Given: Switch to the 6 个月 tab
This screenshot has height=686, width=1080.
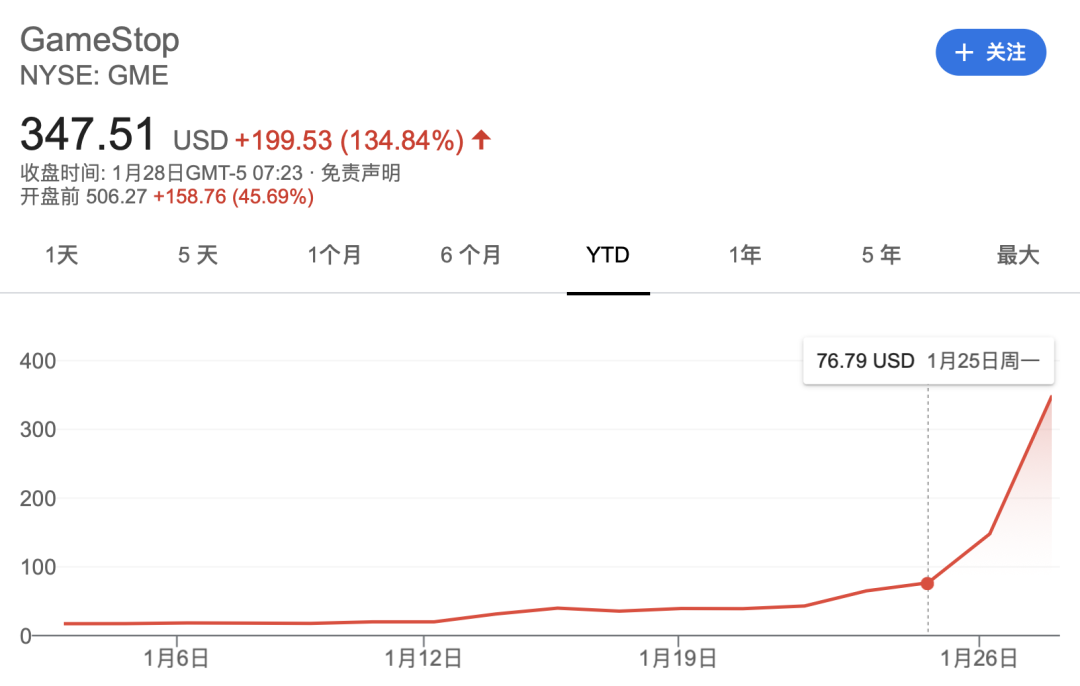Looking at the screenshot, I should [x=471, y=256].
